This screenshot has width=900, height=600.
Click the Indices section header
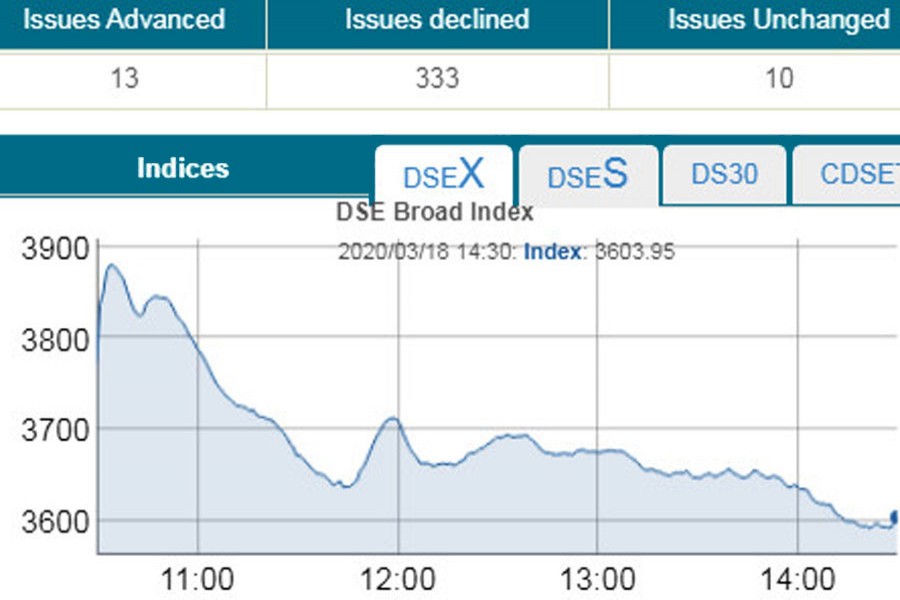[x=183, y=169]
